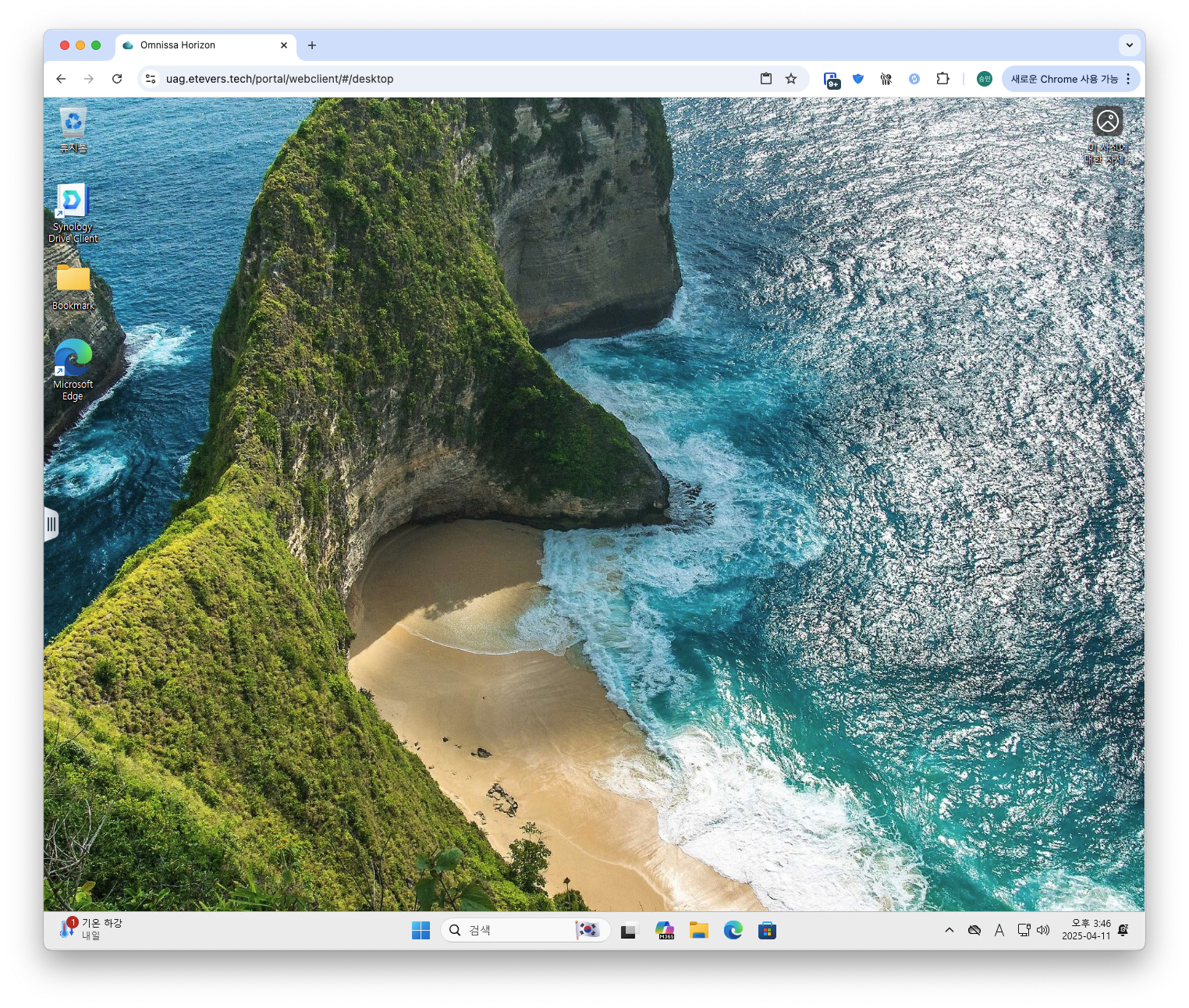
Task: Click the Windows taskbar search box
Action: [x=515, y=930]
